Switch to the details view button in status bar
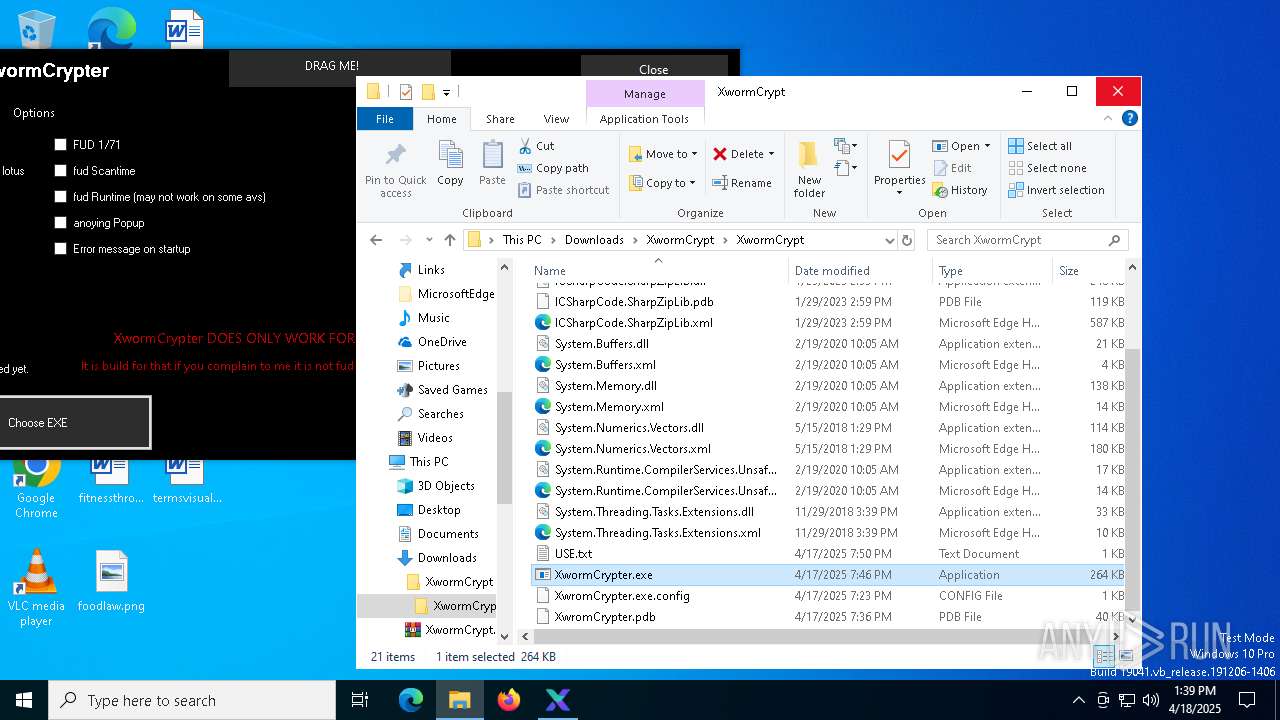The image size is (1280, 720). pos(1104,657)
